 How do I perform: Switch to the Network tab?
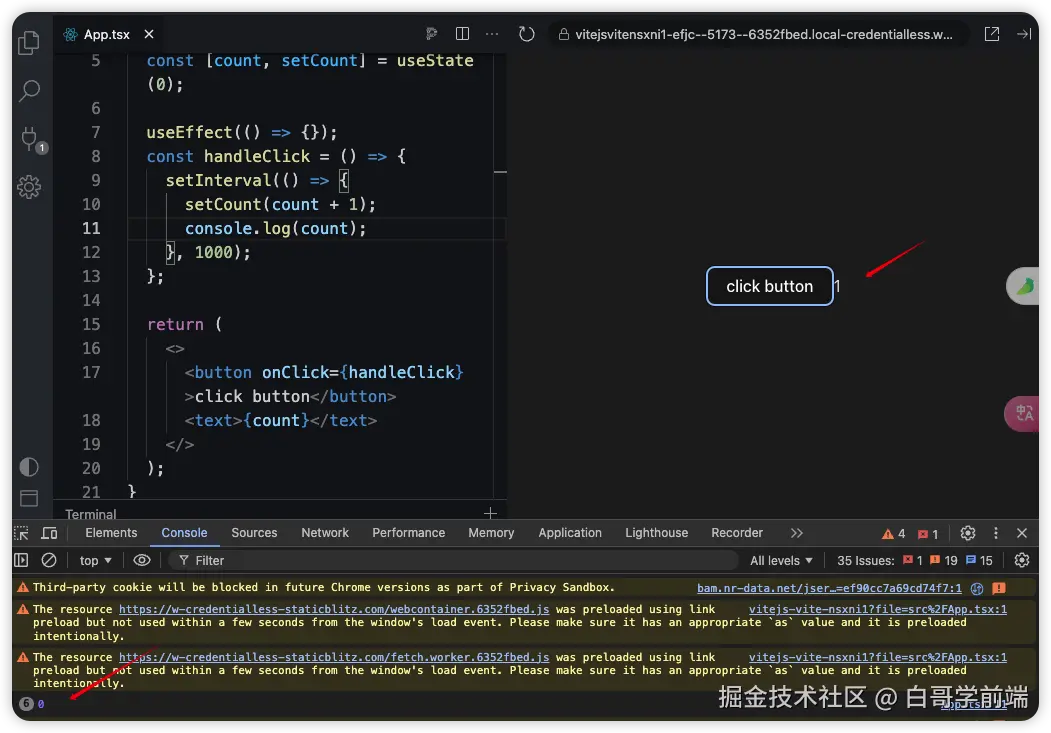point(325,533)
